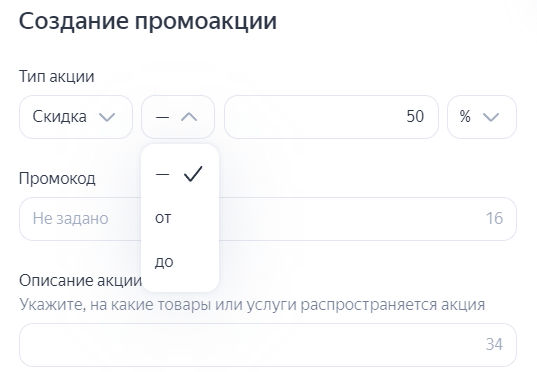537x372 pixels.
Task: Click the checkmark beside the selected dash option
Action: tap(193, 174)
